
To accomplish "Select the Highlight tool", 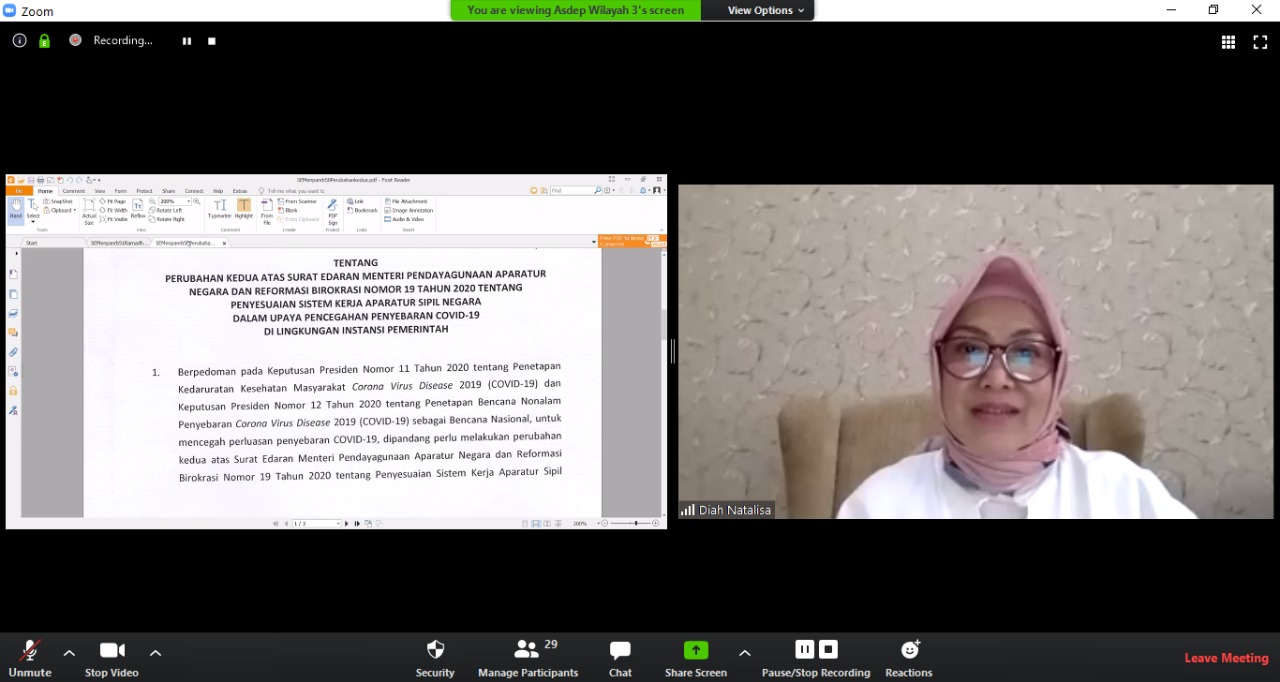I will (244, 209).
